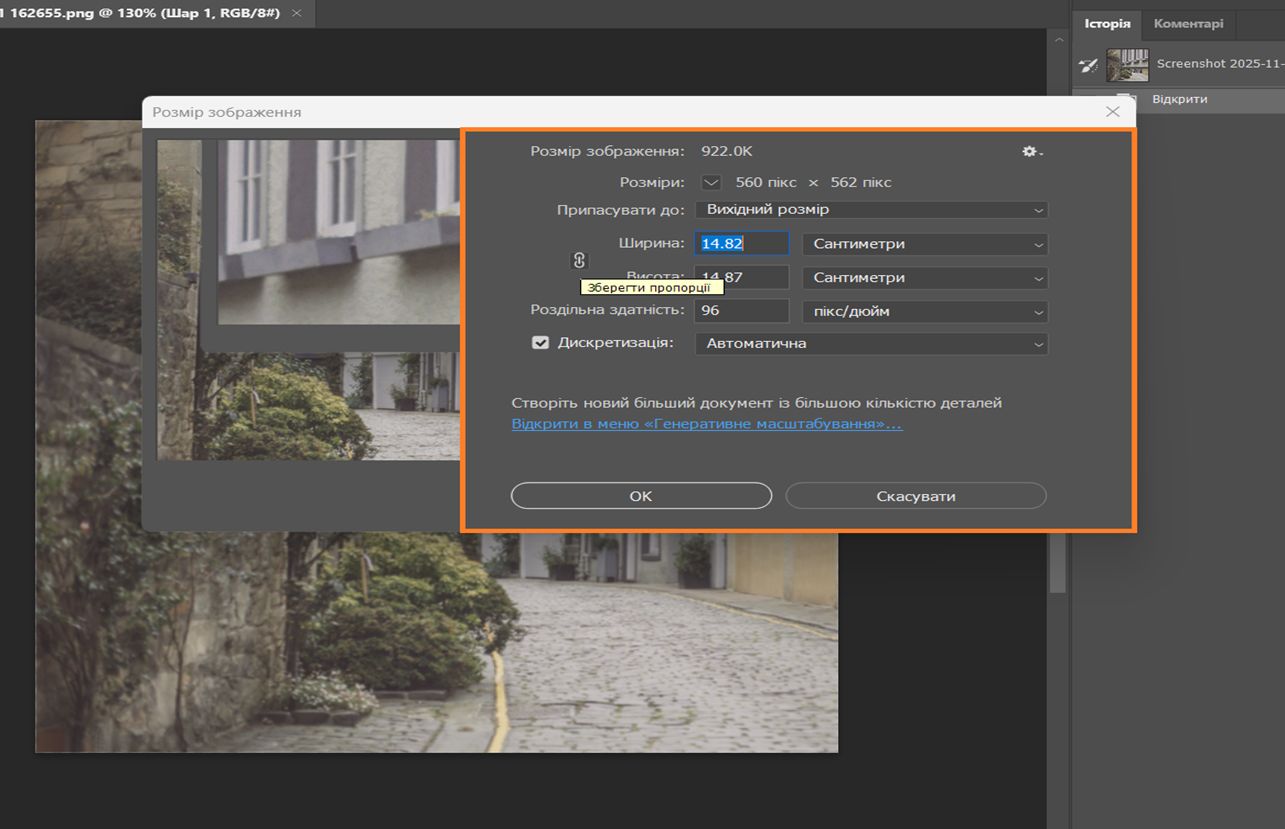Switch to the Коментарі panel tab

[1188, 23]
